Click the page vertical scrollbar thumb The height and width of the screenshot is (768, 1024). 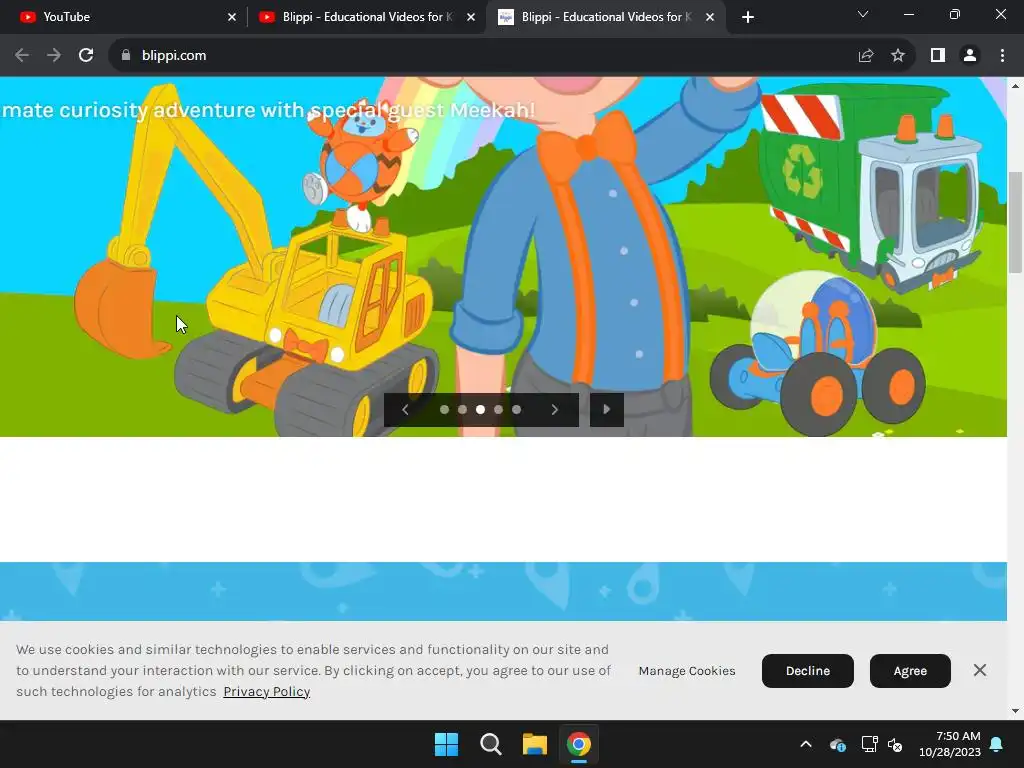[1016, 222]
